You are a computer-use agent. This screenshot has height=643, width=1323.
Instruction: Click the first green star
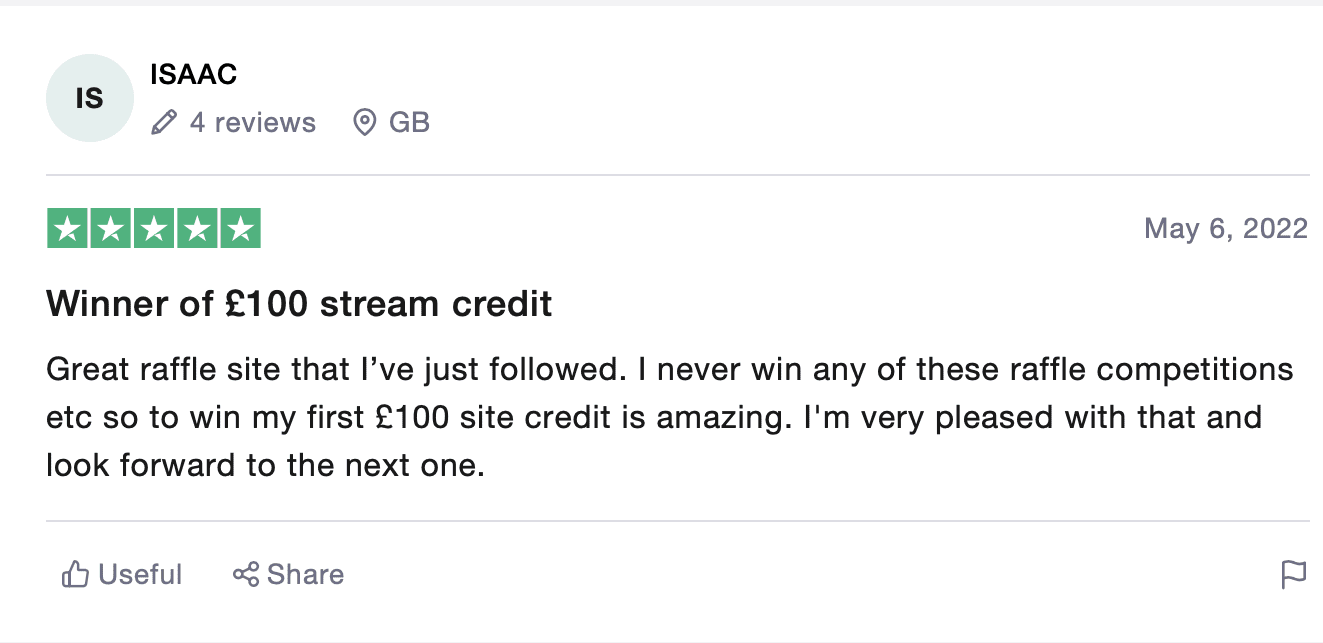68,229
